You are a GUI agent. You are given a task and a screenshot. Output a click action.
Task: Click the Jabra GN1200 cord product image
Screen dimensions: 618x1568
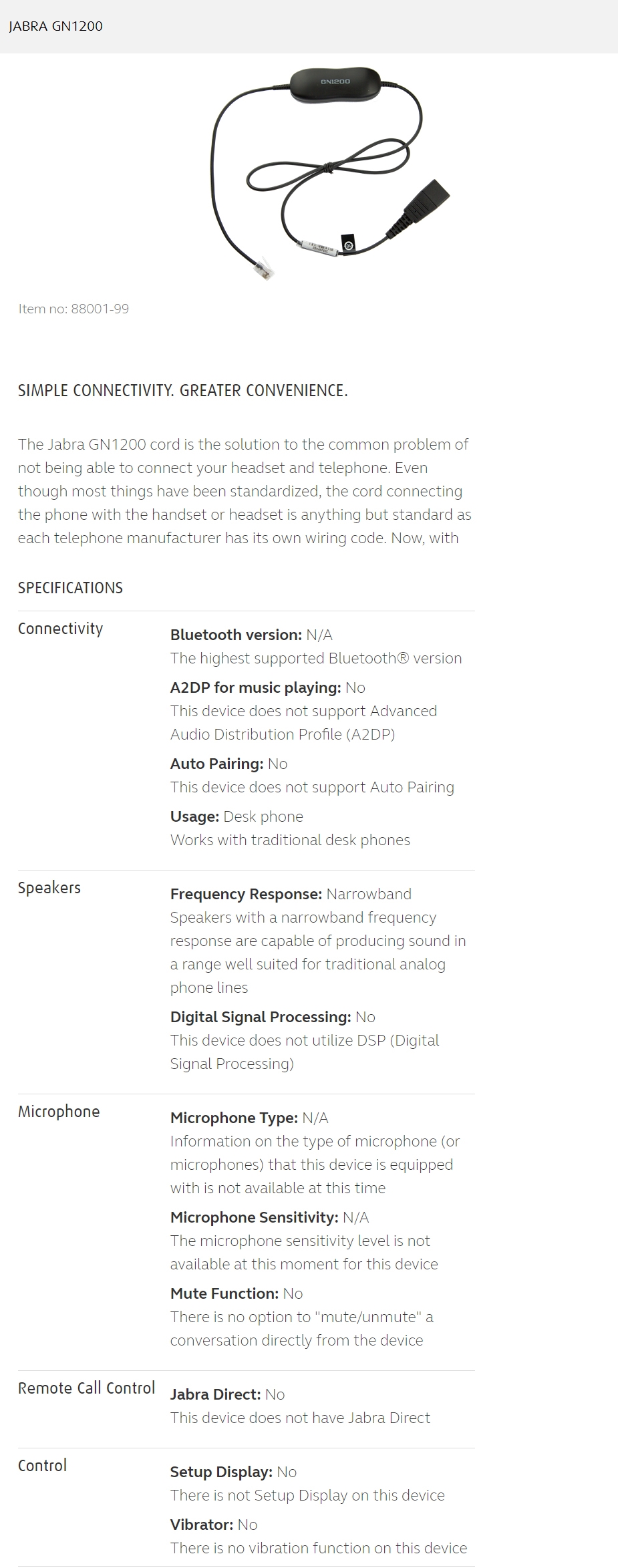[330, 172]
